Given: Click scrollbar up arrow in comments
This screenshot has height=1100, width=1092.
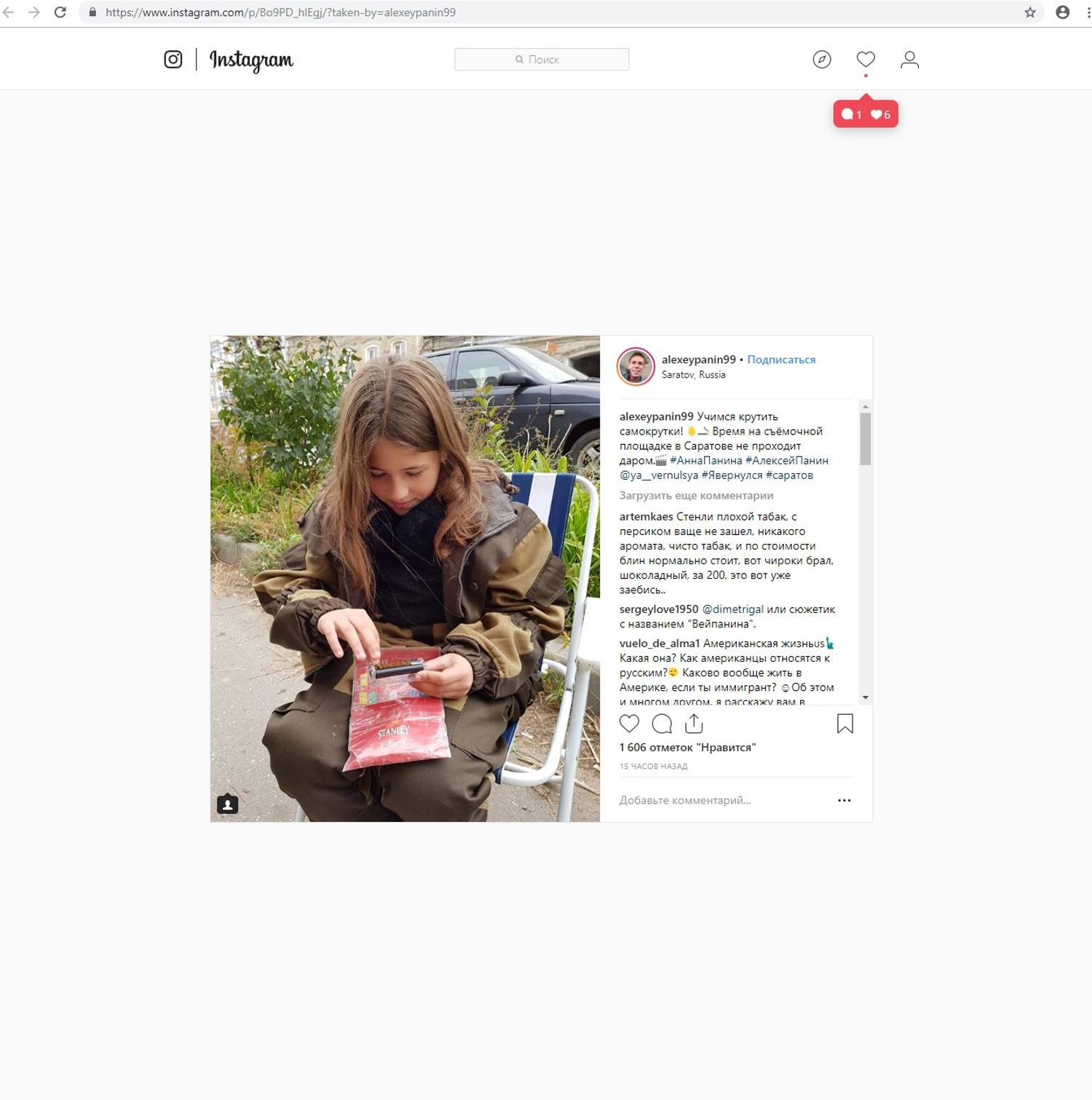Looking at the screenshot, I should coord(865,406).
